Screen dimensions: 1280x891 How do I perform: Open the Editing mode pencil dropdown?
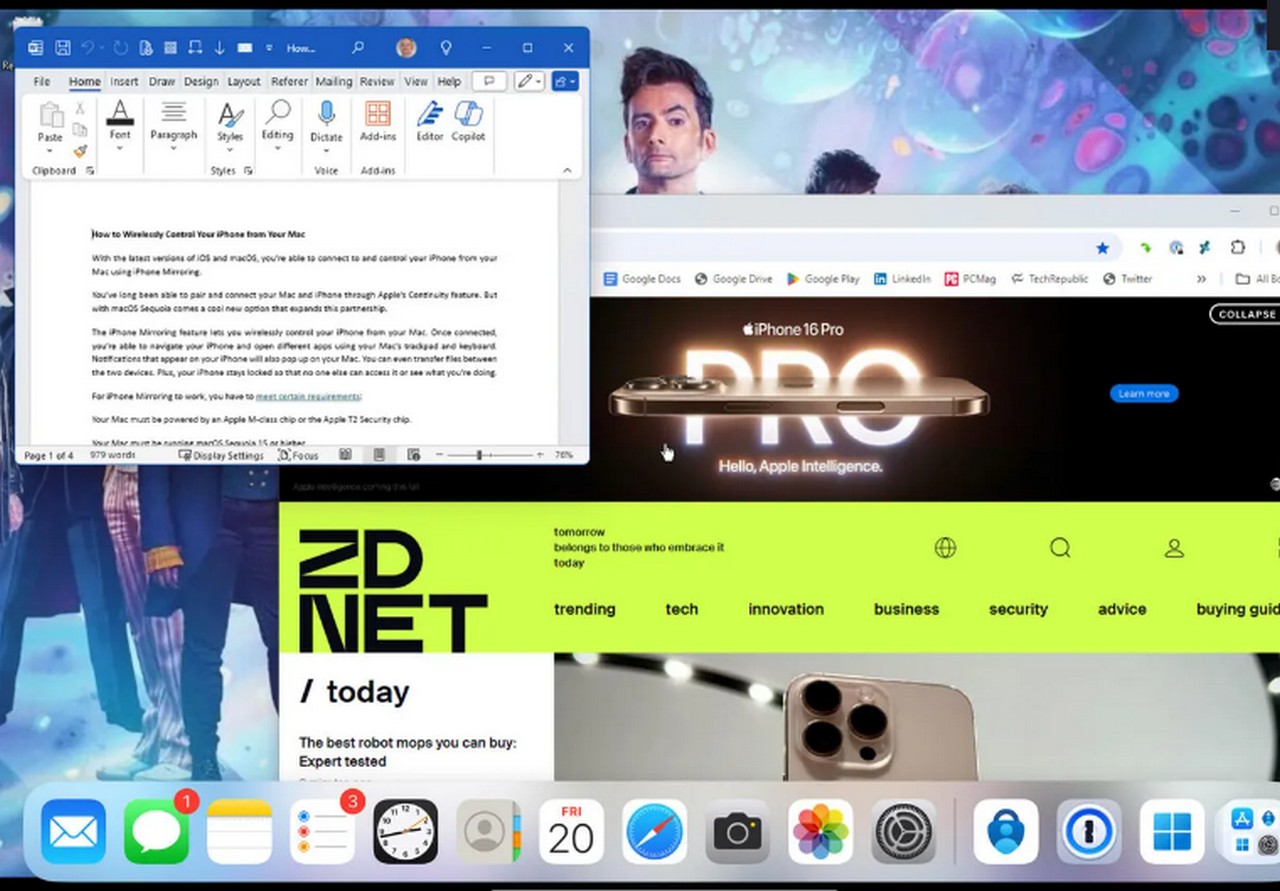(x=530, y=82)
